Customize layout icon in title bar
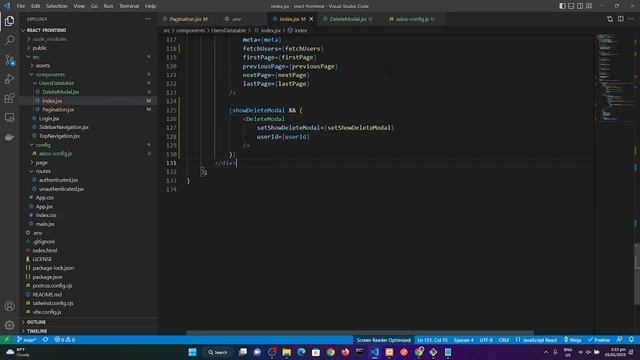 (589, 6)
